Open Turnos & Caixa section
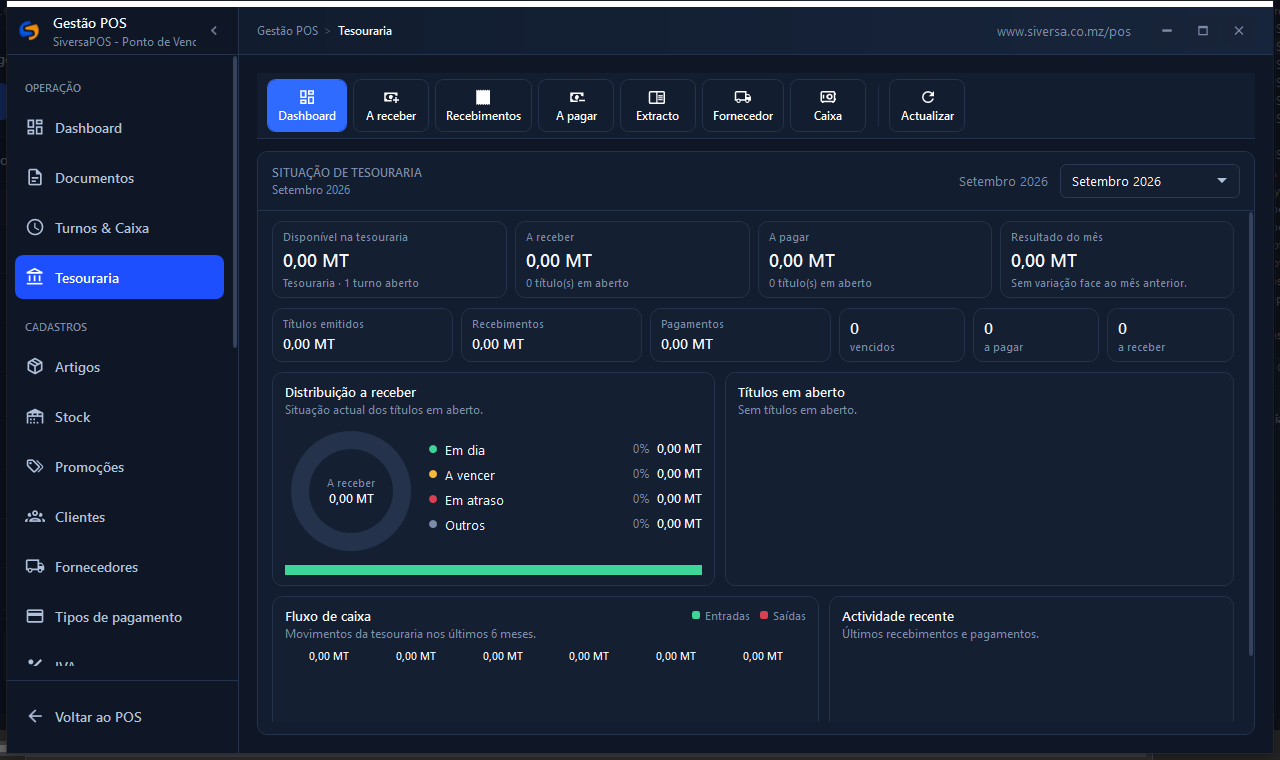This screenshot has width=1280, height=760. [119, 228]
